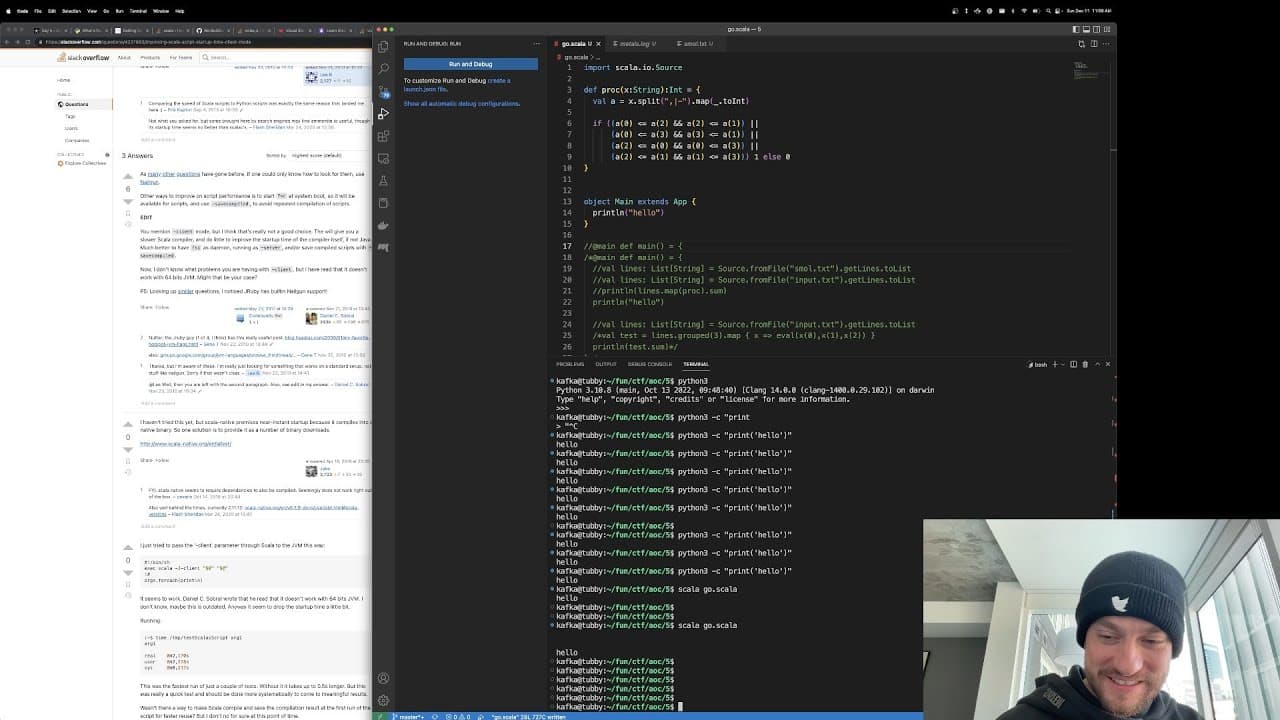Open the Manage gear icon

383,701
